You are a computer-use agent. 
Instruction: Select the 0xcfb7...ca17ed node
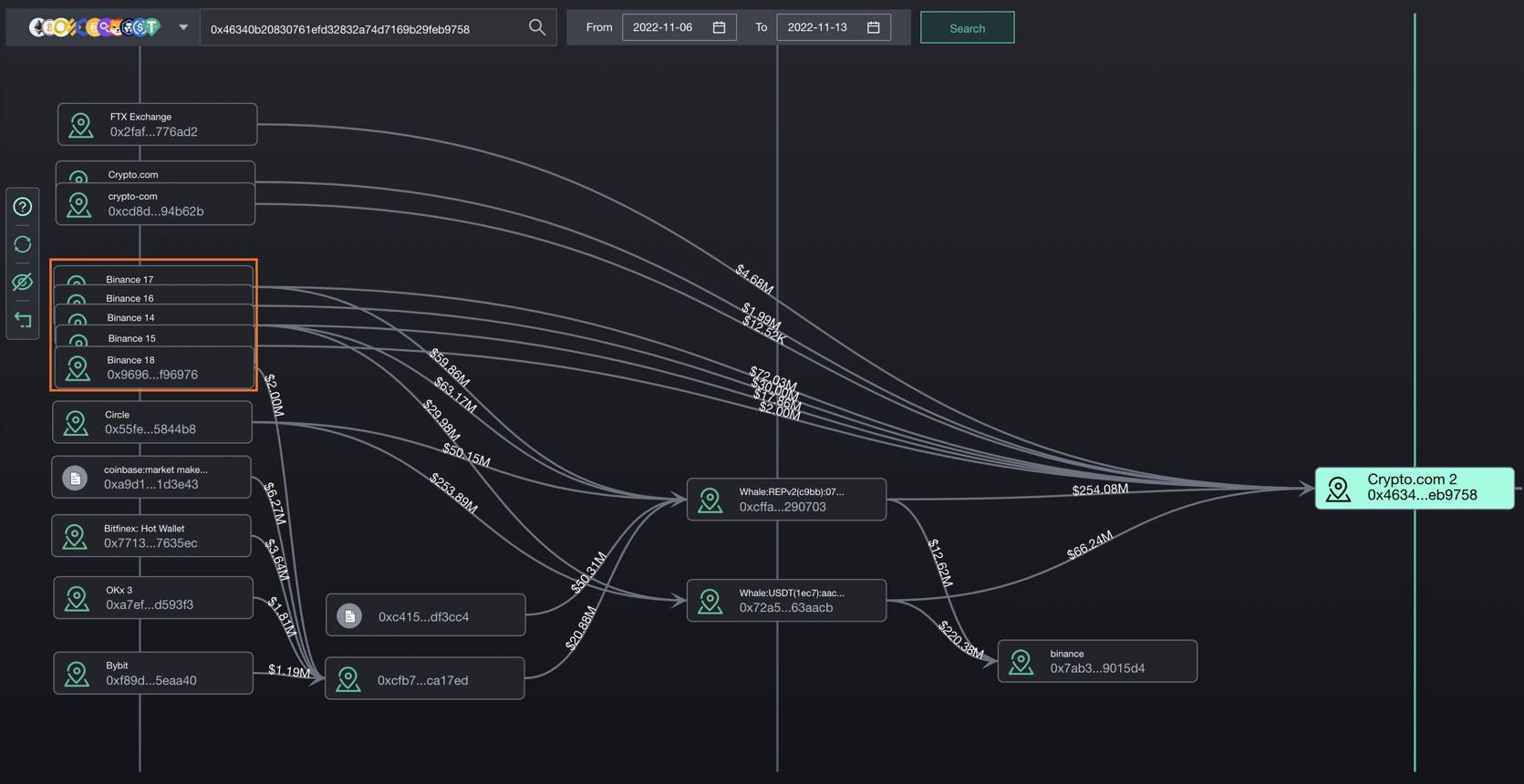pyautogui.click(x=425, y=678)
